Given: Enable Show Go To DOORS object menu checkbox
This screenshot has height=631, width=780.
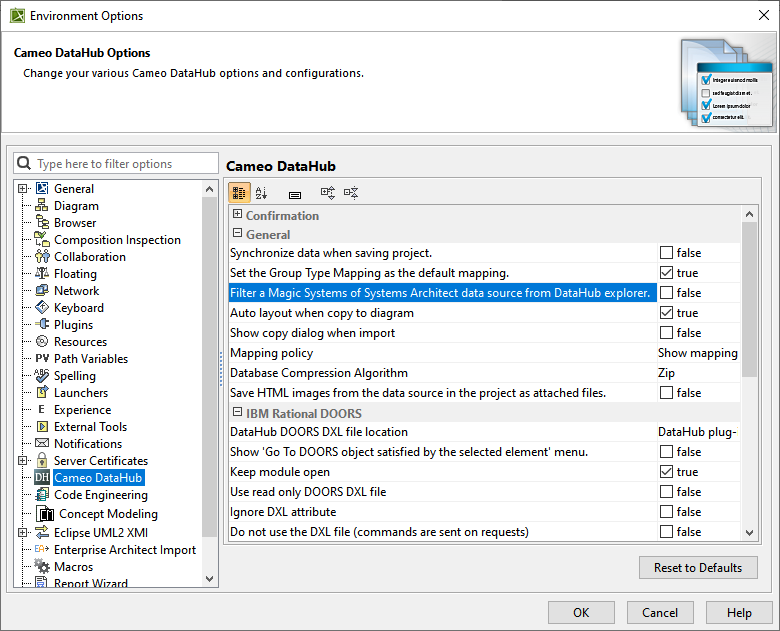Looking at the screenshot, I should point(666,452).
